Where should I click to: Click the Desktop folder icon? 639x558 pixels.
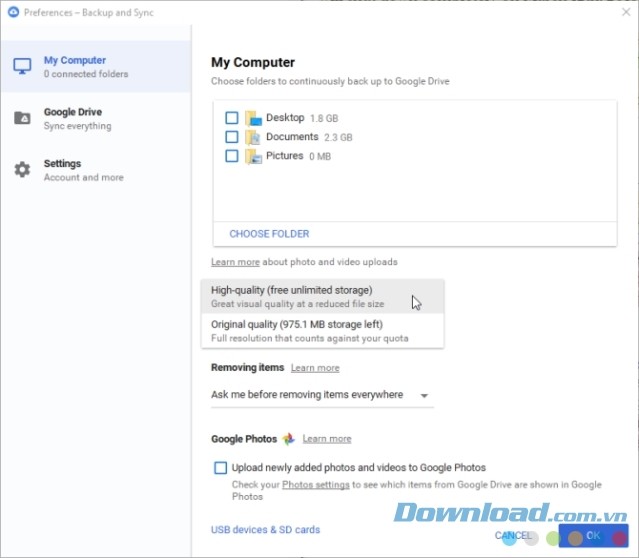[x=253, y=118]
